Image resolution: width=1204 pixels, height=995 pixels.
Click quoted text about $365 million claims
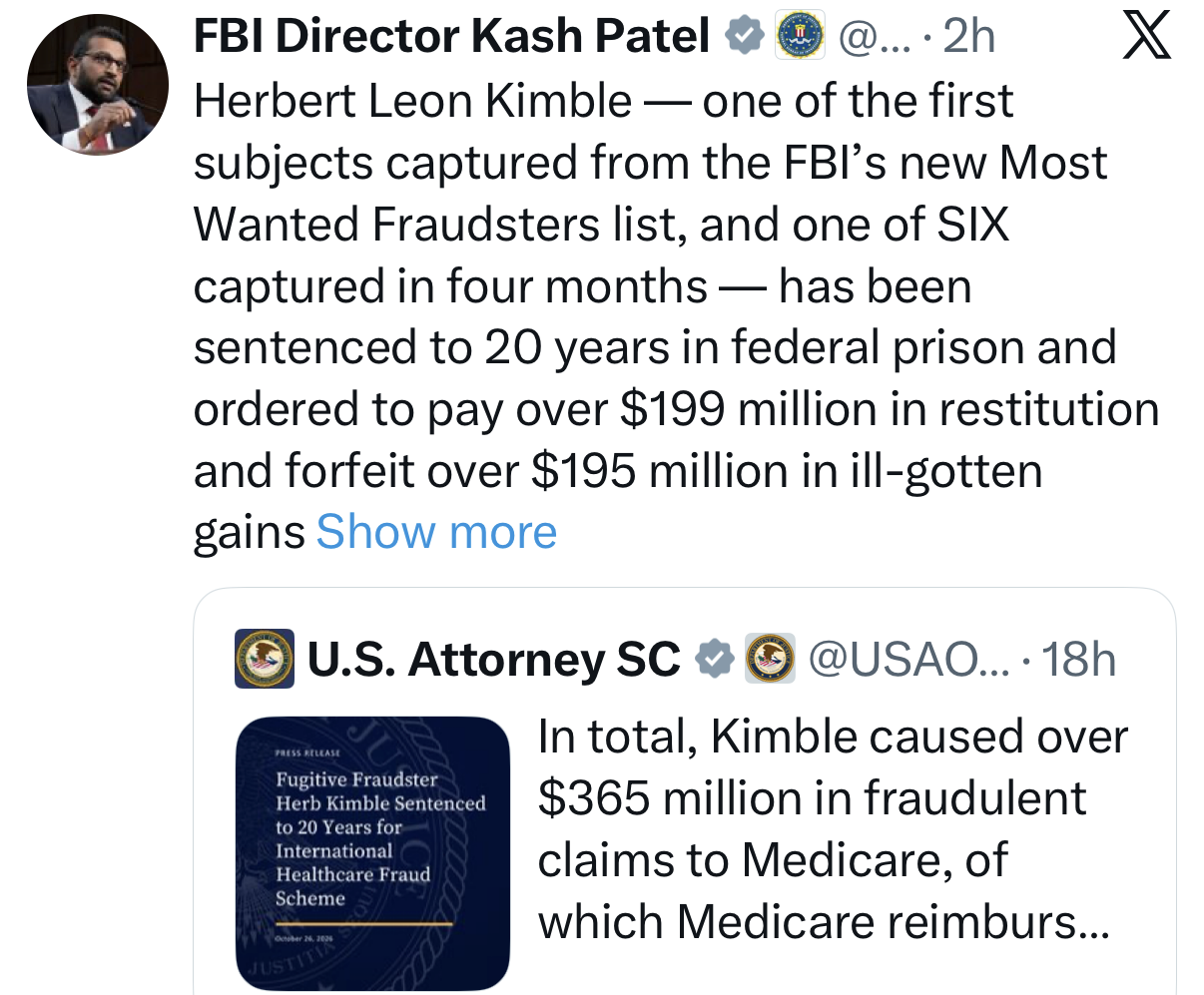[834, 829]
